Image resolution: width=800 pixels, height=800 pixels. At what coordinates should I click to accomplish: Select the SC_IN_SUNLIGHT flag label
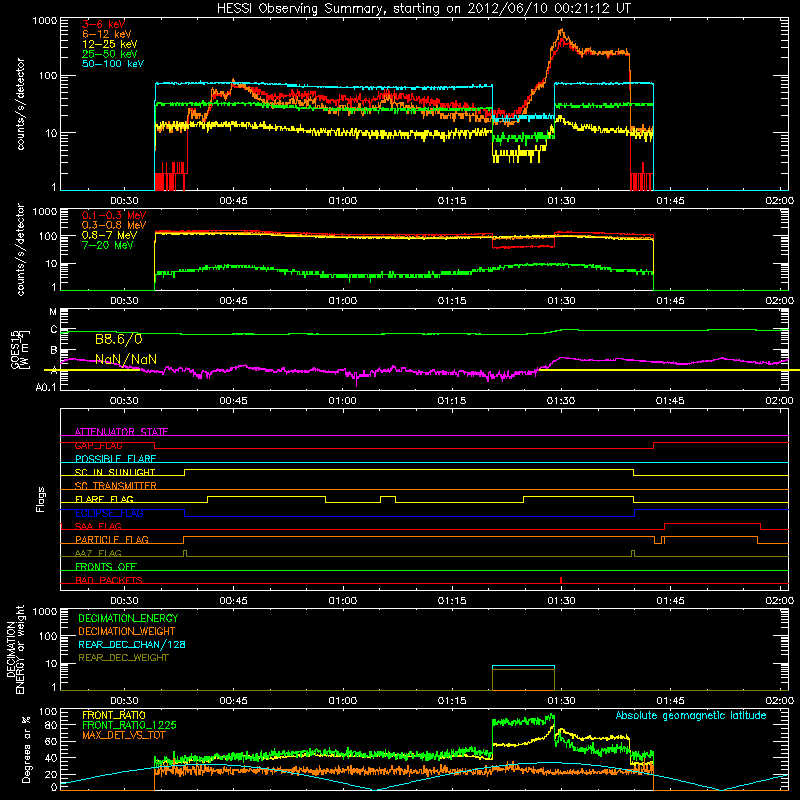point(115,472)
